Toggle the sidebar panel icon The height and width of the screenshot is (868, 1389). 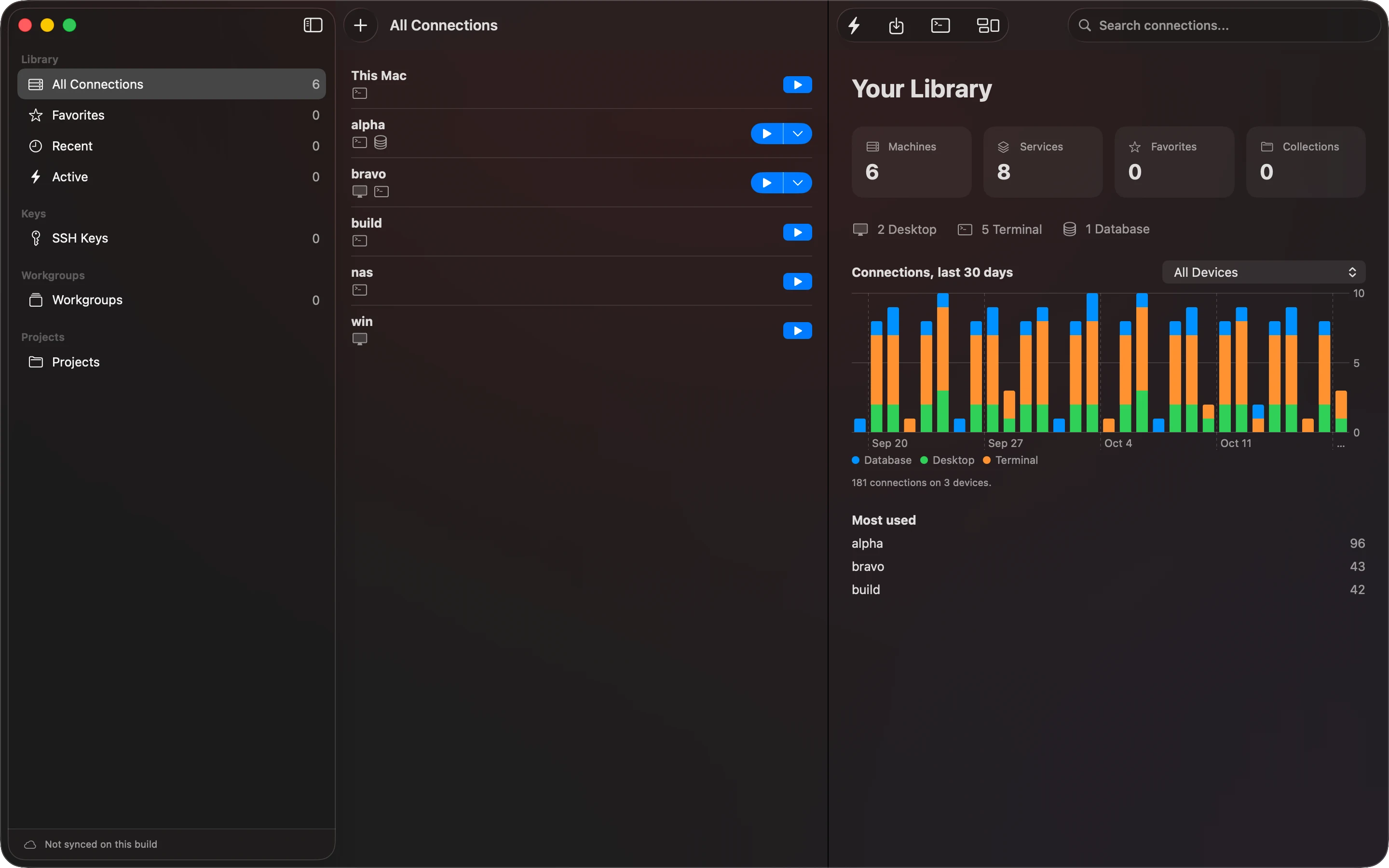click(313, 25)
